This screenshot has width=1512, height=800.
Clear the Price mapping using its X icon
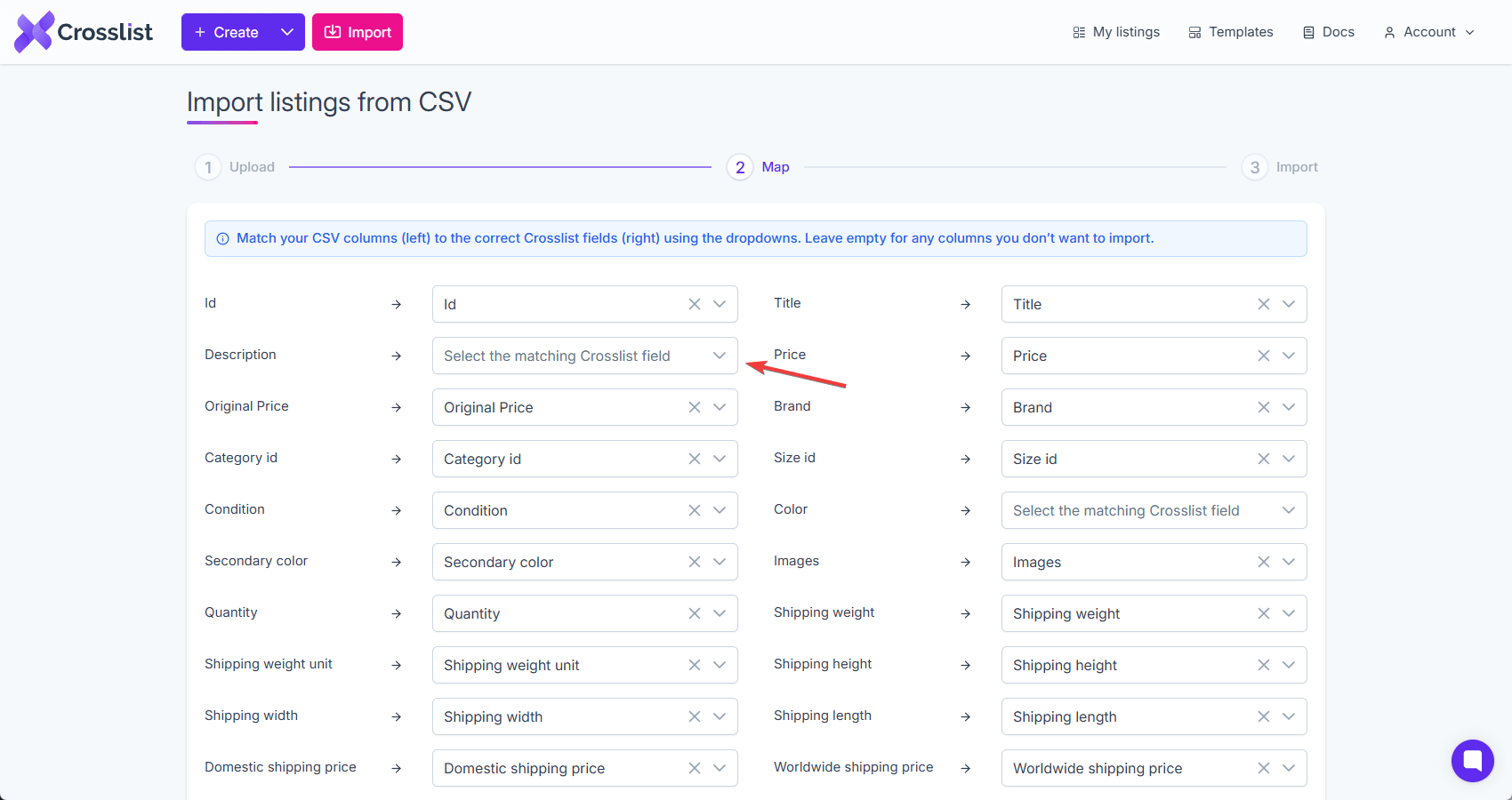(x=1263, y=356)
